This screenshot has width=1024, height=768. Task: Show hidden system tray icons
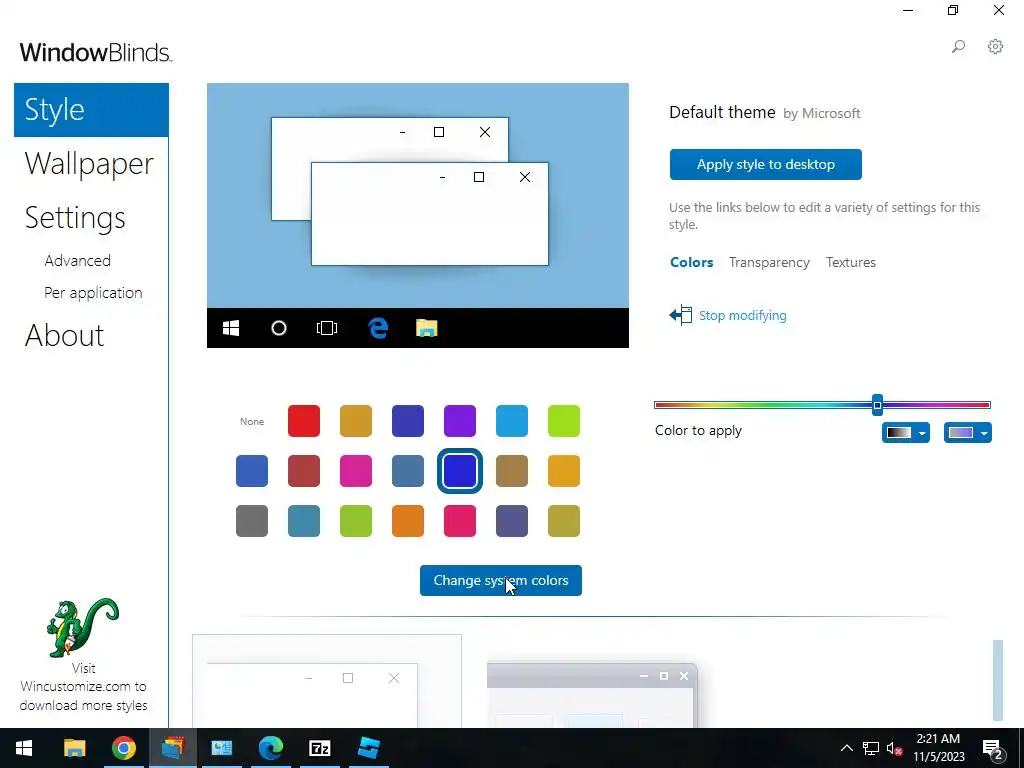(x=846, y=748)
